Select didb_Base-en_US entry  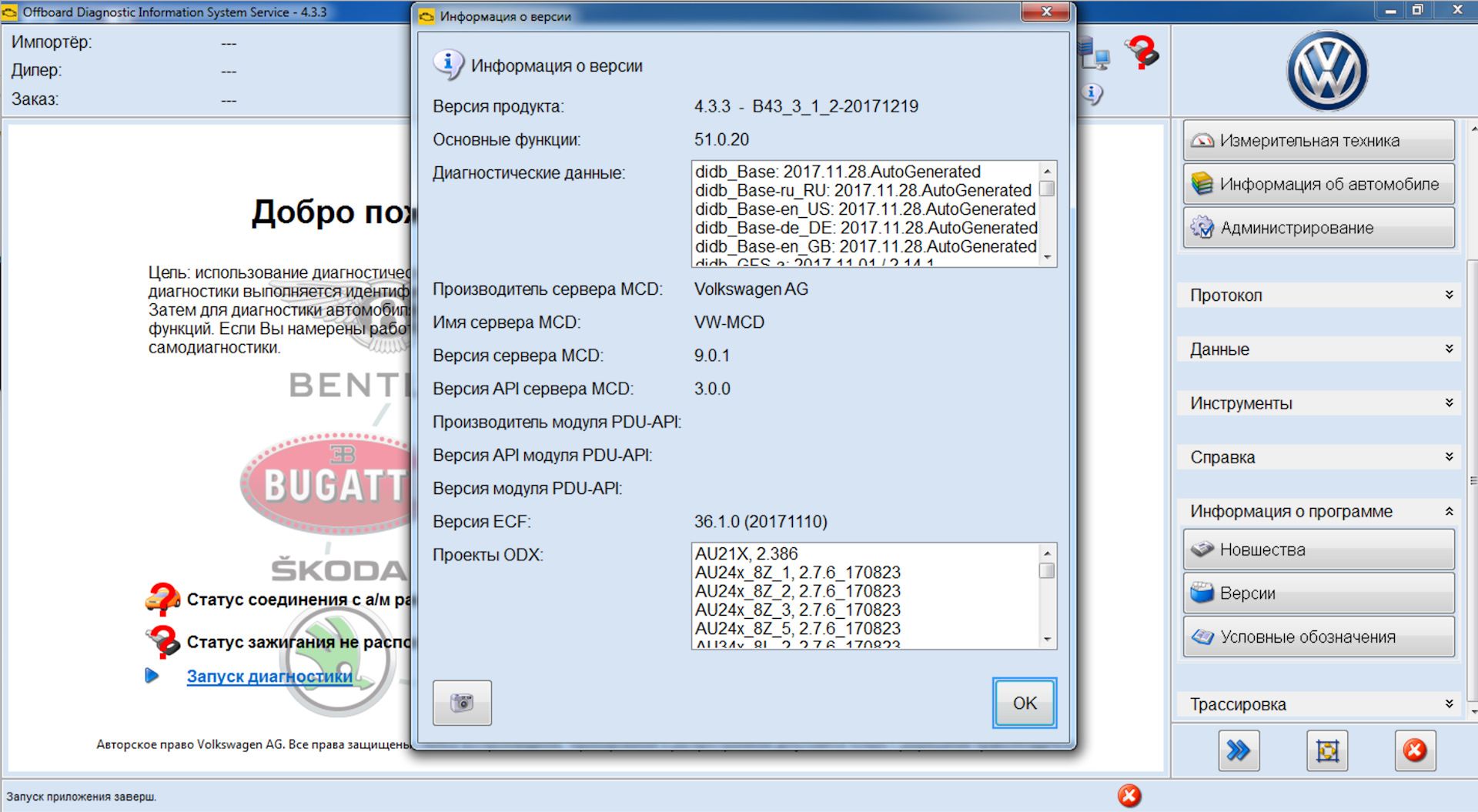865,209
